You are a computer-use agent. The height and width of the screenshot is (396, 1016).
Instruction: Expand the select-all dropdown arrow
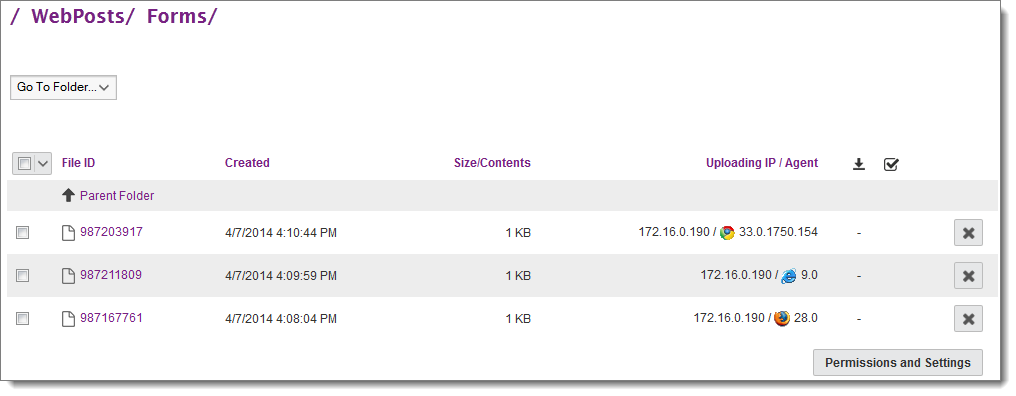tap(43, 164)
